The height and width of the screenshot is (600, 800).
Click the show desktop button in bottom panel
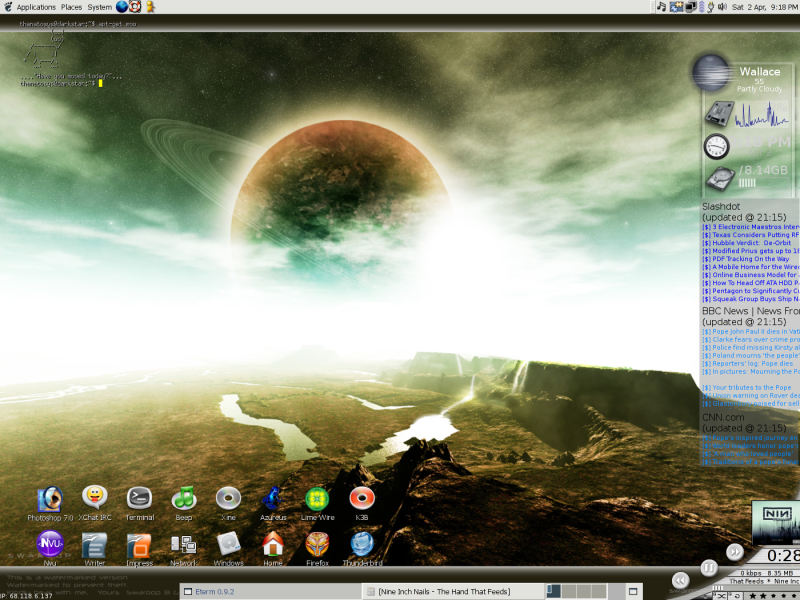[x=633, y=591]
